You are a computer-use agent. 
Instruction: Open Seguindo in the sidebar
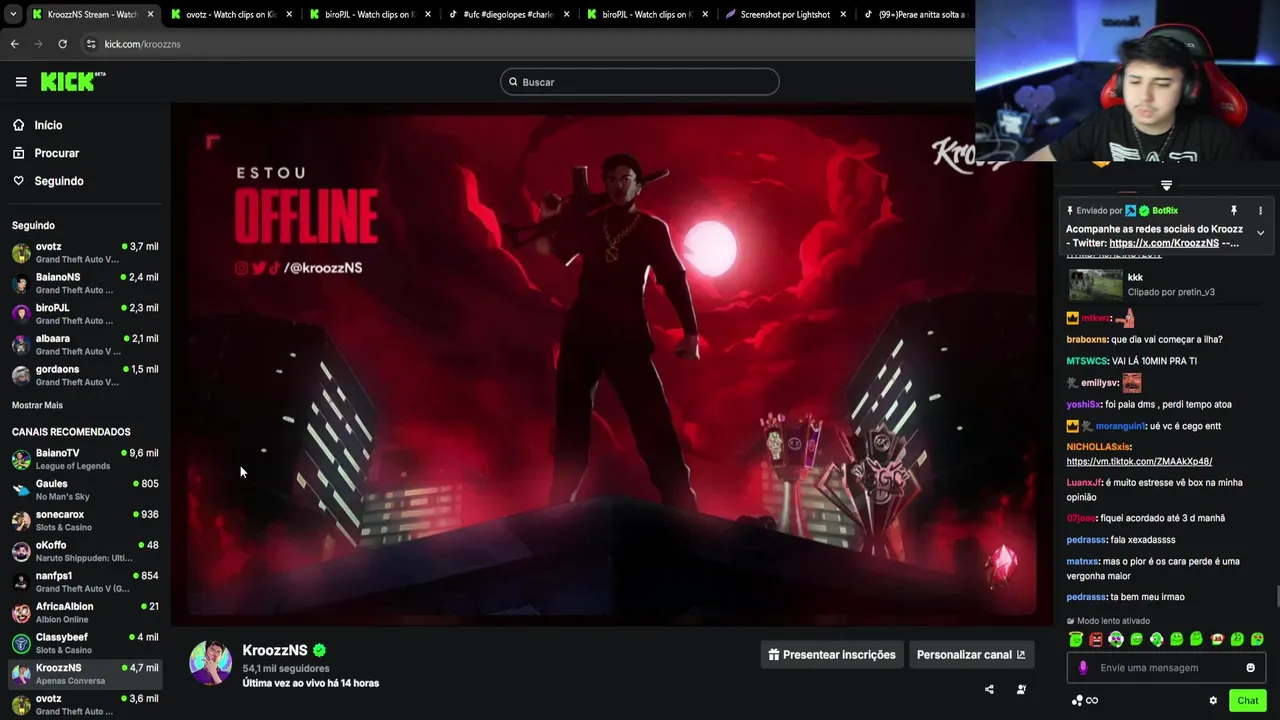click(x=58, y=181)
